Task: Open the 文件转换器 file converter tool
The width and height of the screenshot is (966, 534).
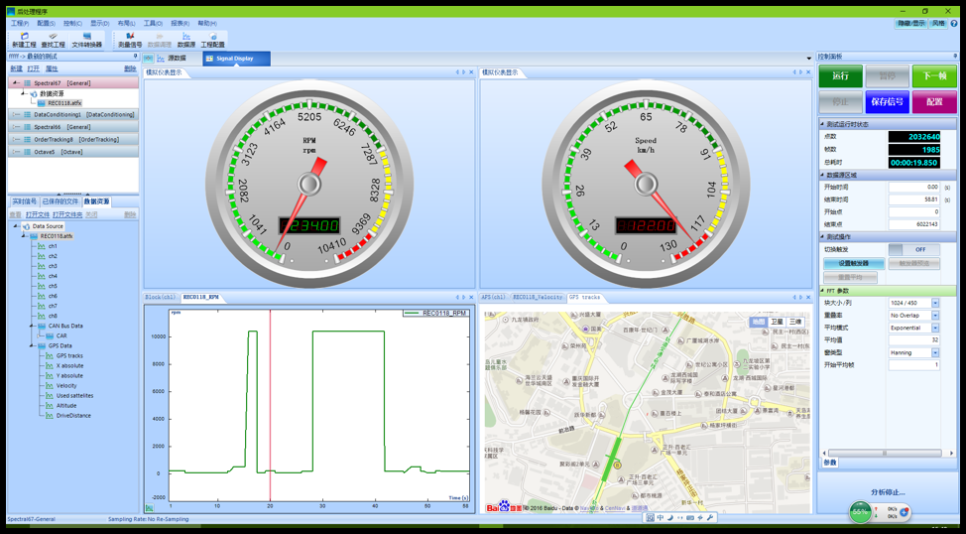Action: [87, 40]
